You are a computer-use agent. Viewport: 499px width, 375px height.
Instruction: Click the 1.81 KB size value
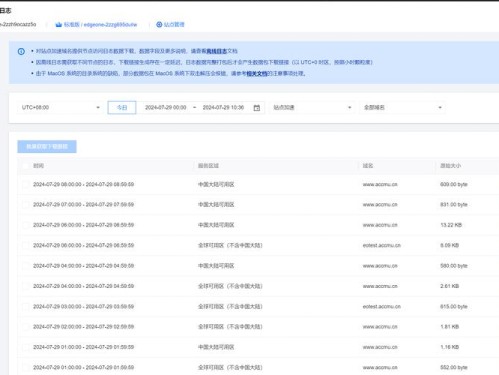(x=450, y=327)
